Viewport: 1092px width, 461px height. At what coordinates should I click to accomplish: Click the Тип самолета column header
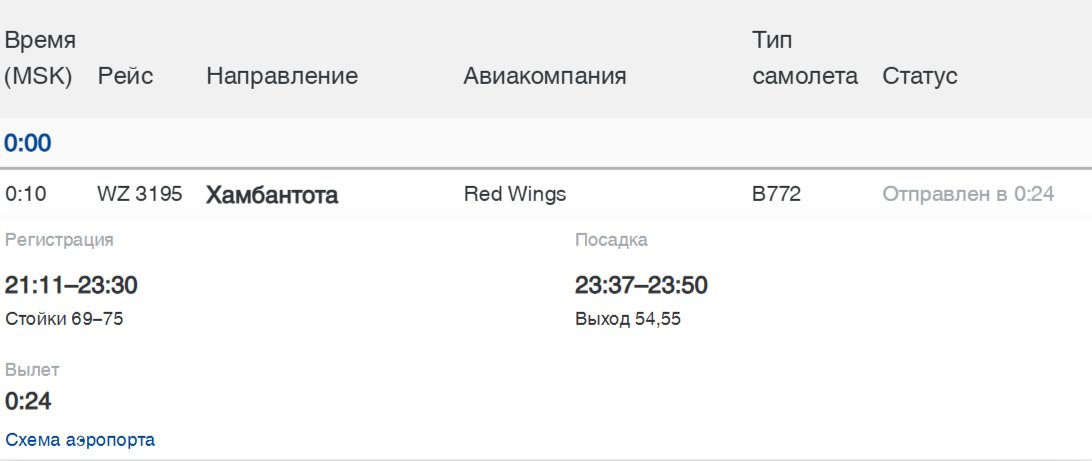pos(804,59)
